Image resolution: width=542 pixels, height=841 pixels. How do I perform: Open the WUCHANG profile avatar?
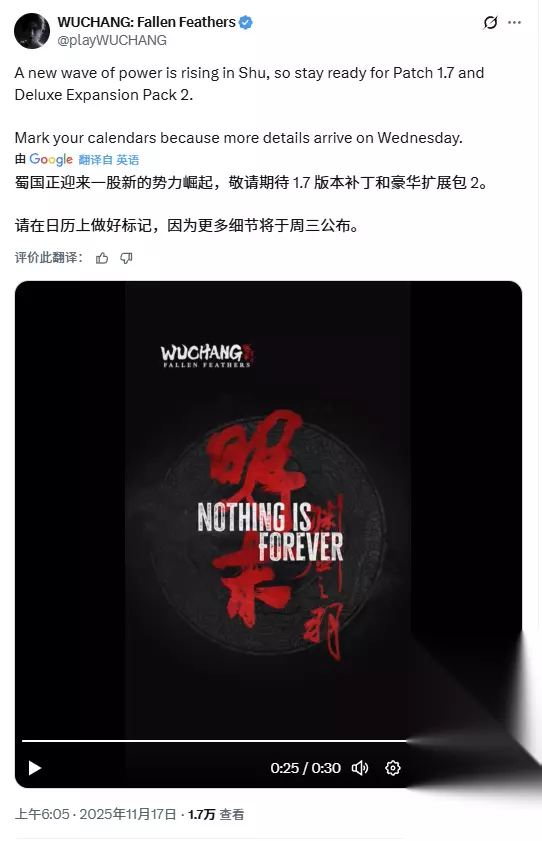32,31
